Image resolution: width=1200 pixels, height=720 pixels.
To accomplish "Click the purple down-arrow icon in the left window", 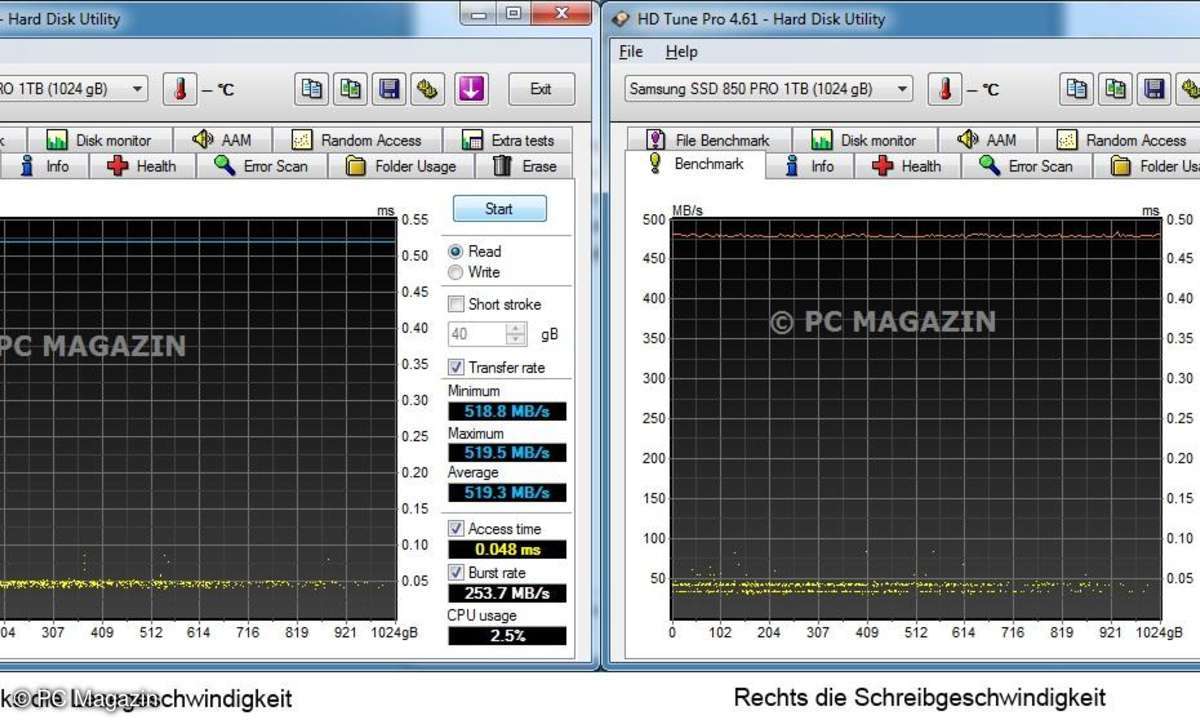I will click(472, 89).
